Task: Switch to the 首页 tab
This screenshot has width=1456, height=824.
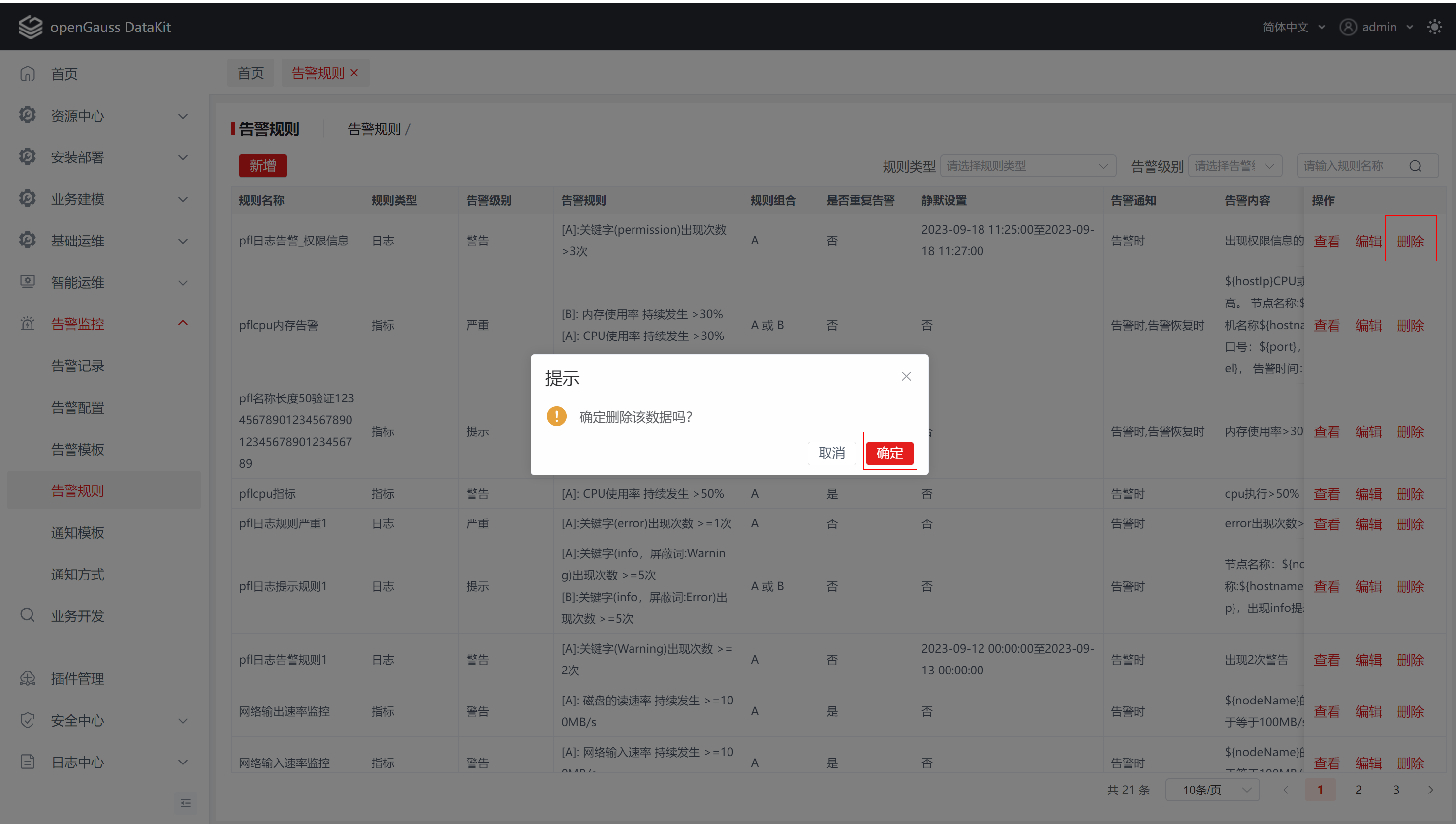Action: tap(250, 73)
